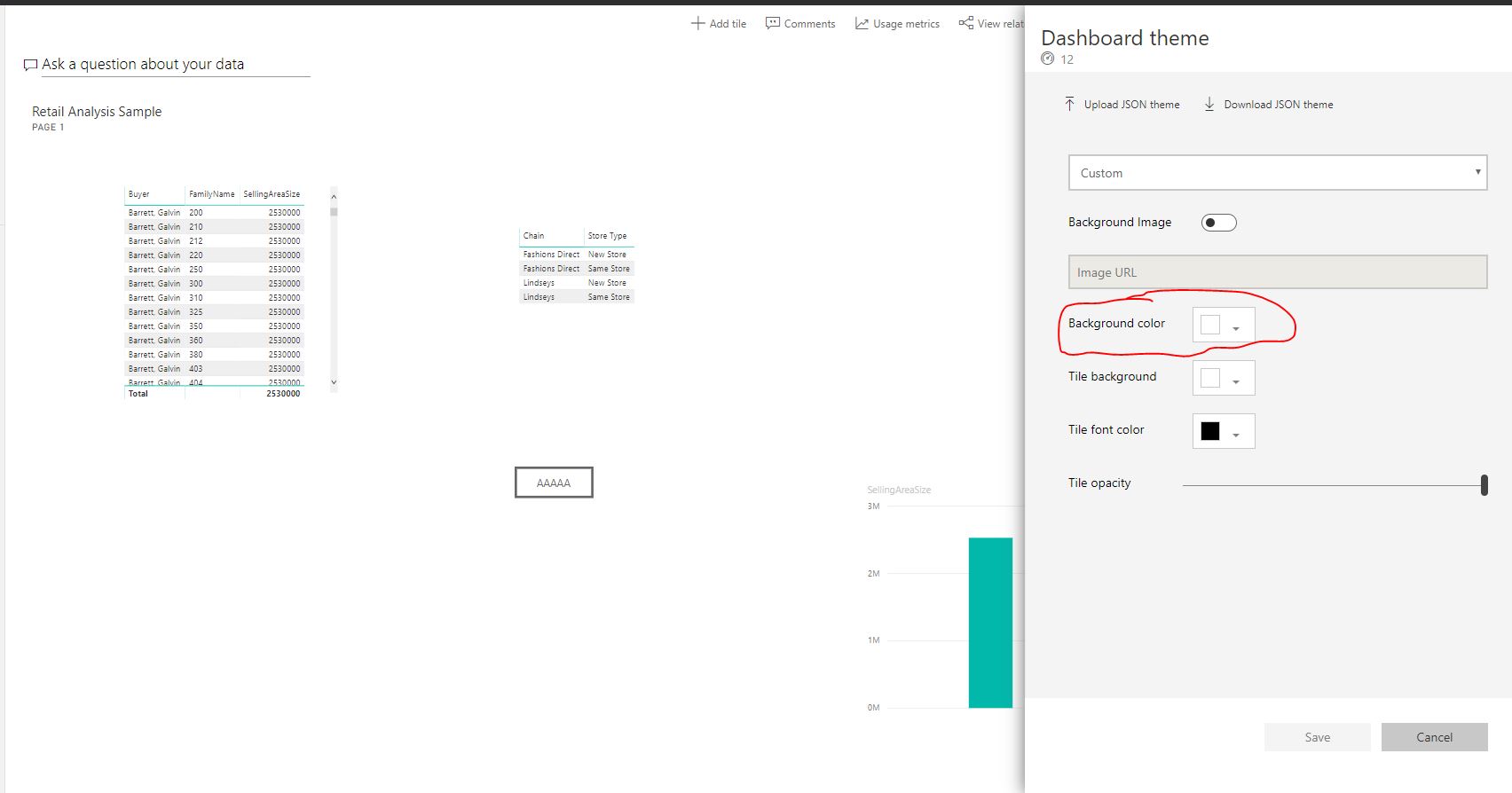Click the dashboard theme clock icon

pos(1048,59)
